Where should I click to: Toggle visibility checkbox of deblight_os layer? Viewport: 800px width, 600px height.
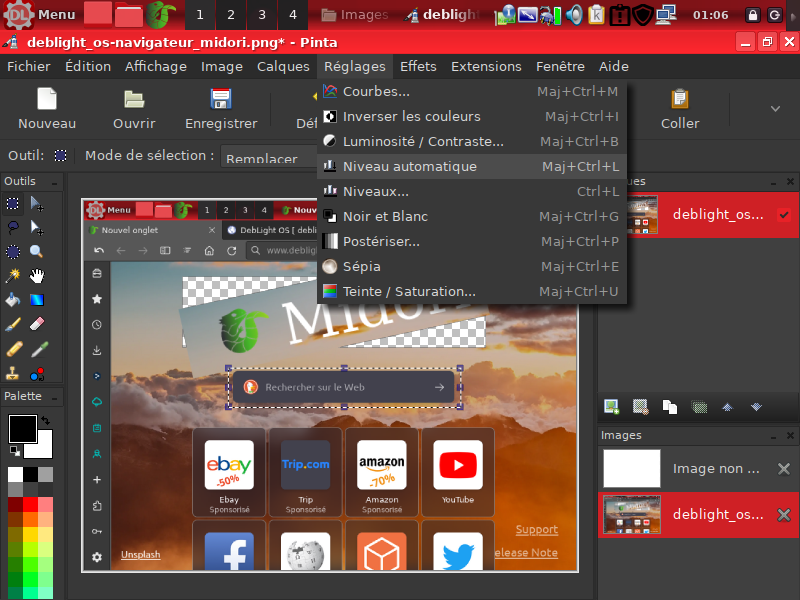[783, 215]
